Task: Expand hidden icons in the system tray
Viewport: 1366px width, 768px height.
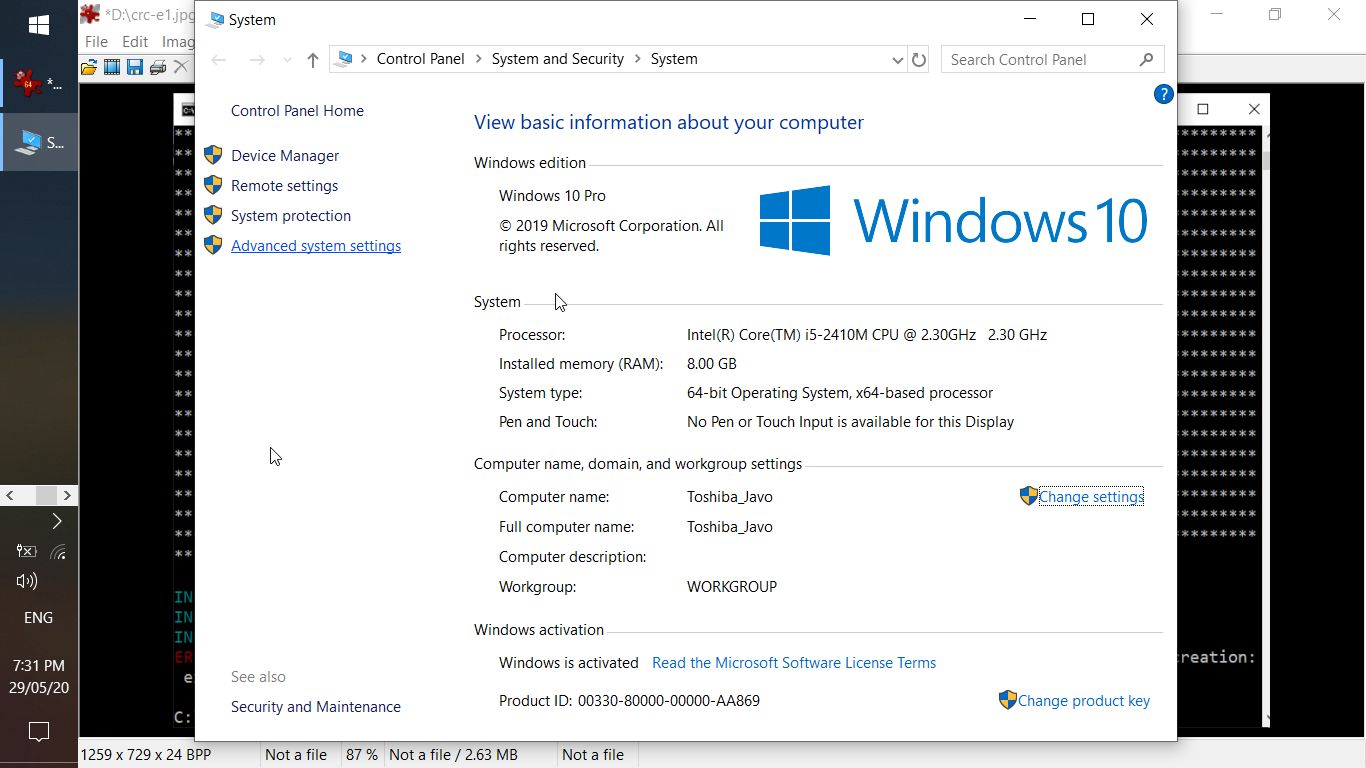Action: tap(57, 520)
